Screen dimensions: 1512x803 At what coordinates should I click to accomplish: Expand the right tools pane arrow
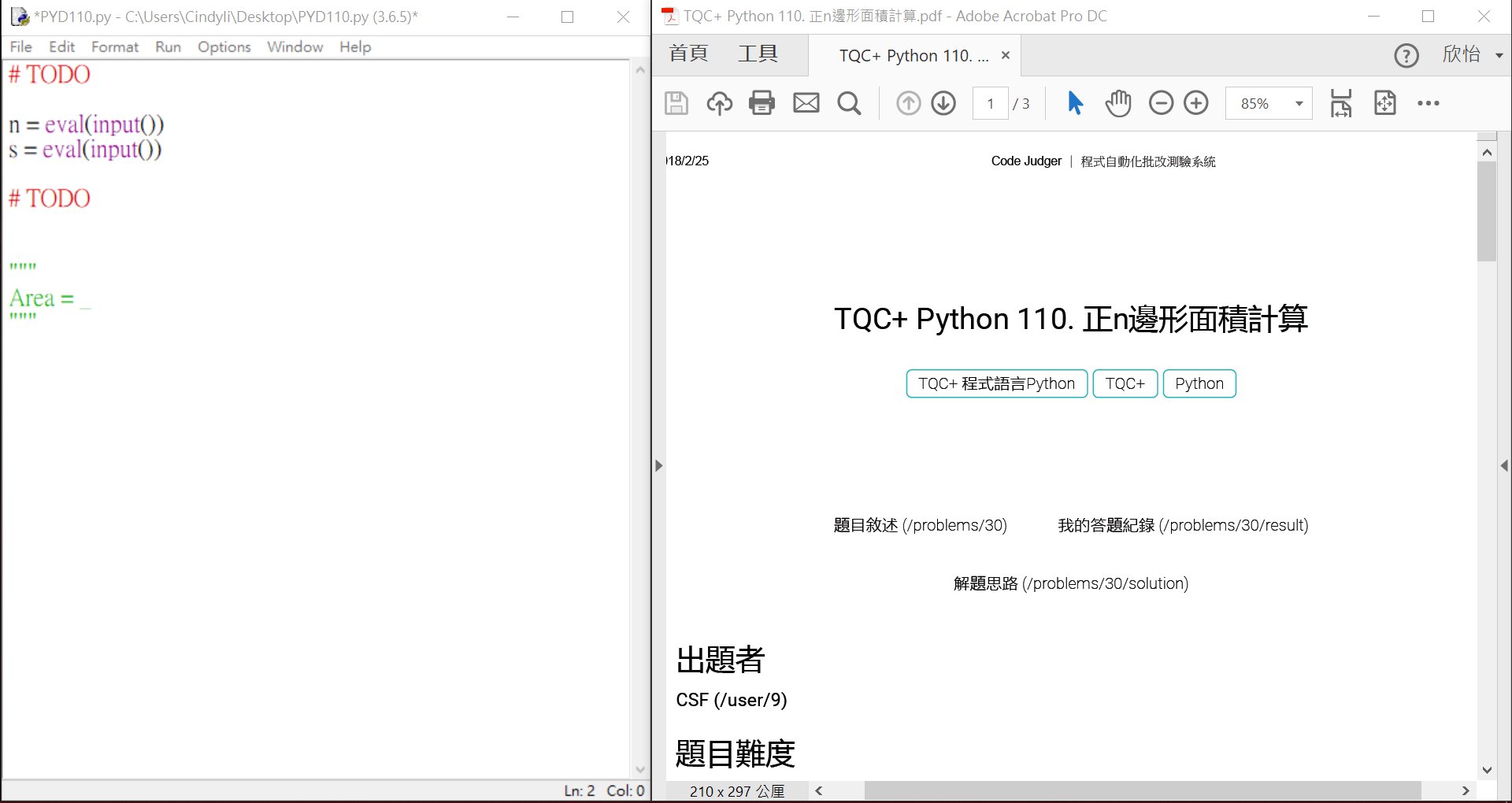click(x=1504, y=465)
